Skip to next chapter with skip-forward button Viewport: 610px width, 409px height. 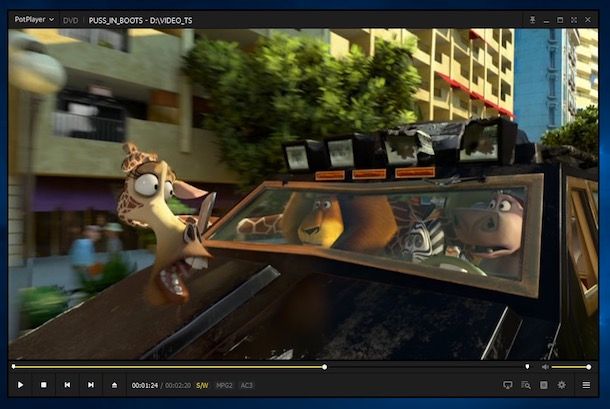tap(91, 385)
